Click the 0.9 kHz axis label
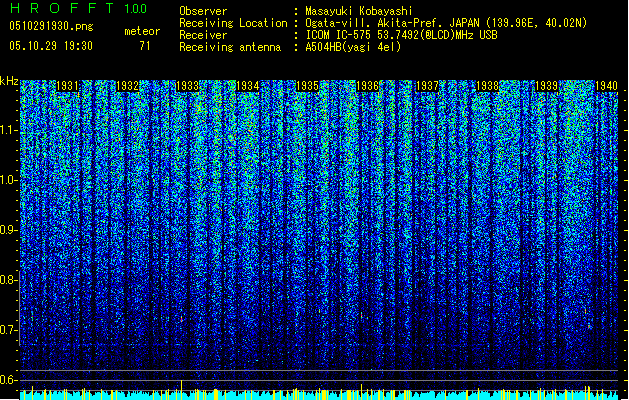The width and height of the screenshot is (629, 400). [x=9, y=230]
